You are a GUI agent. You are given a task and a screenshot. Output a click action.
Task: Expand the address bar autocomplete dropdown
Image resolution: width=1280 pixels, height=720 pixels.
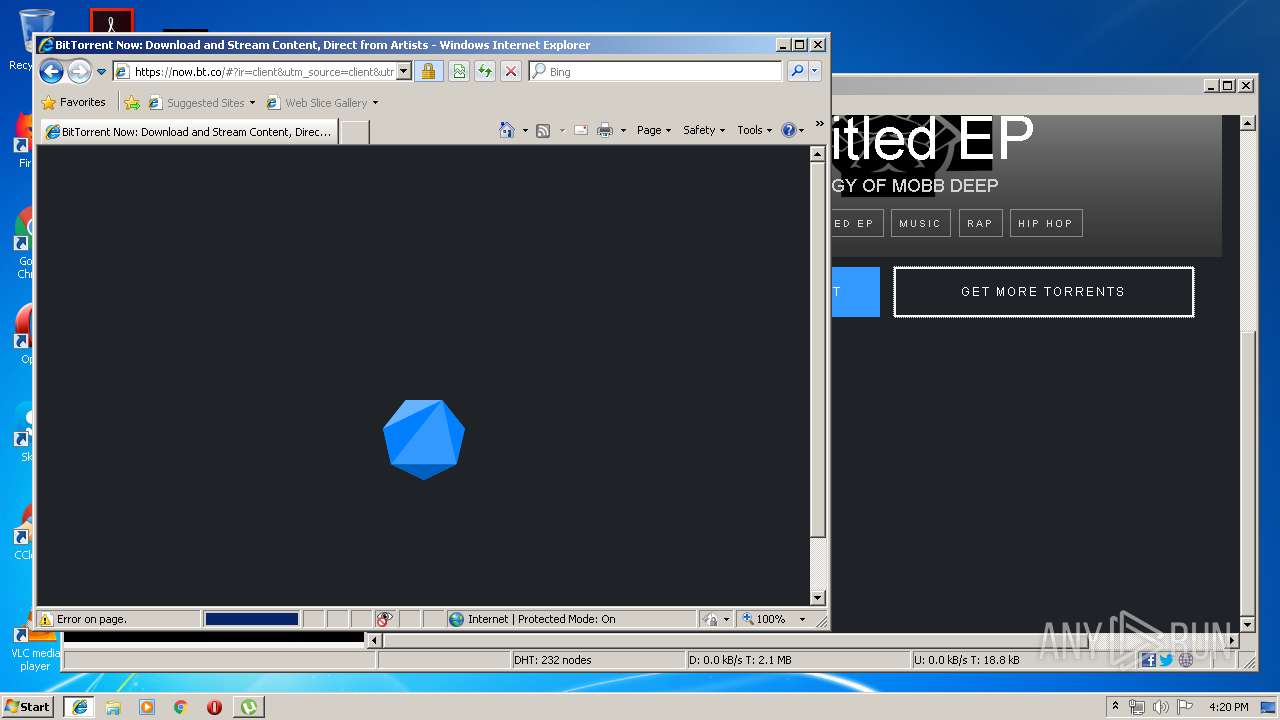[404, 72]
